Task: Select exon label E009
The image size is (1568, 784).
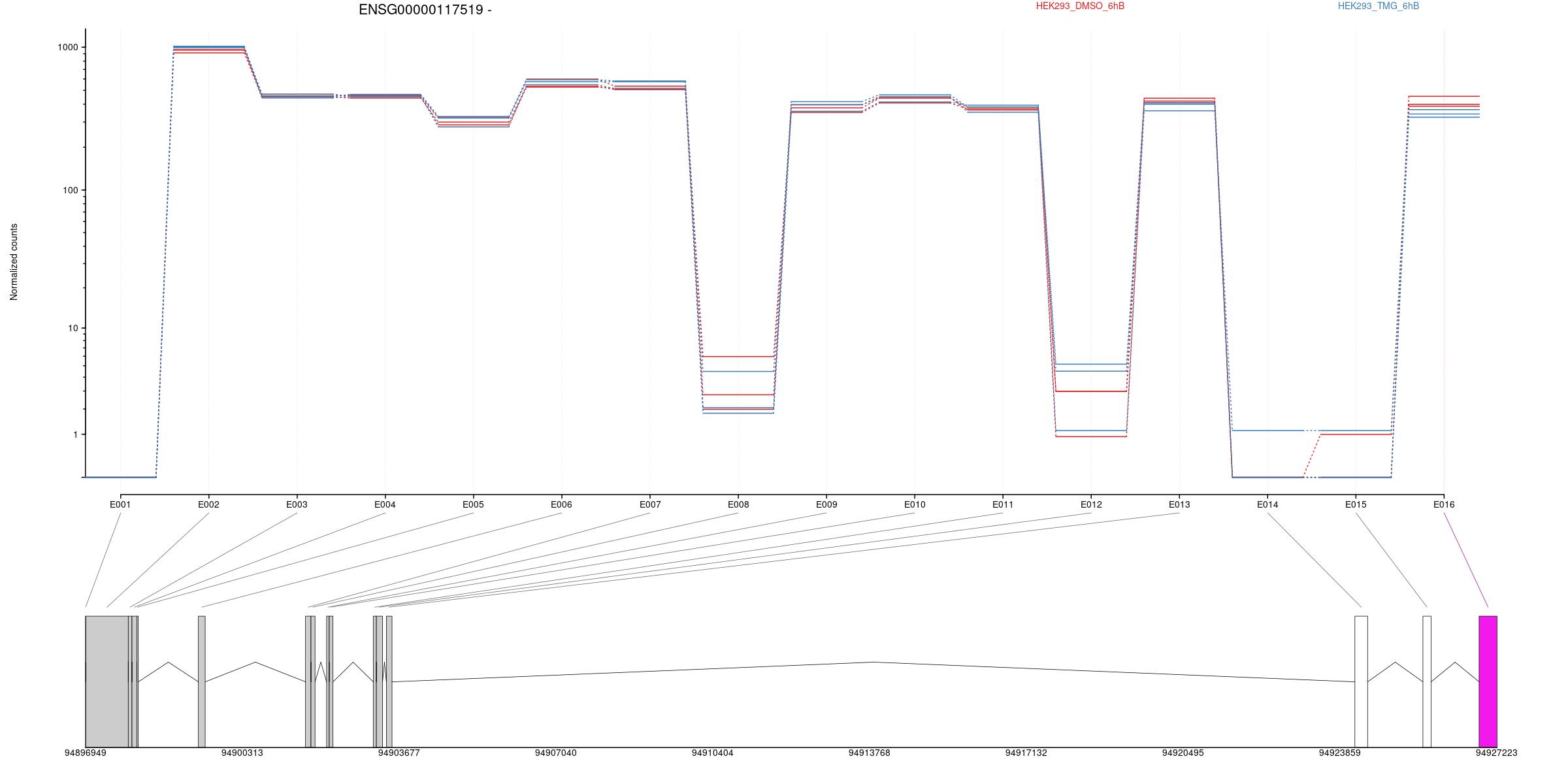Action: 826,504
